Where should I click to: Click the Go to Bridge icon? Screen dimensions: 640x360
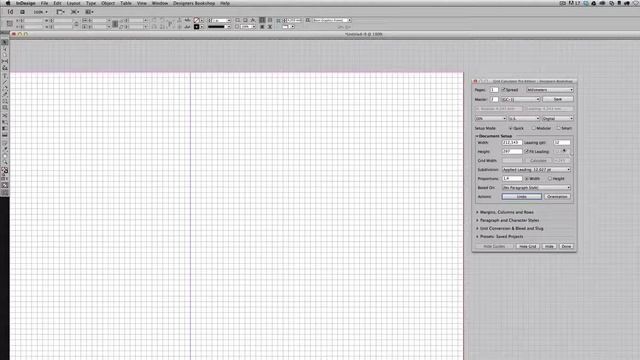click(22, 12)
